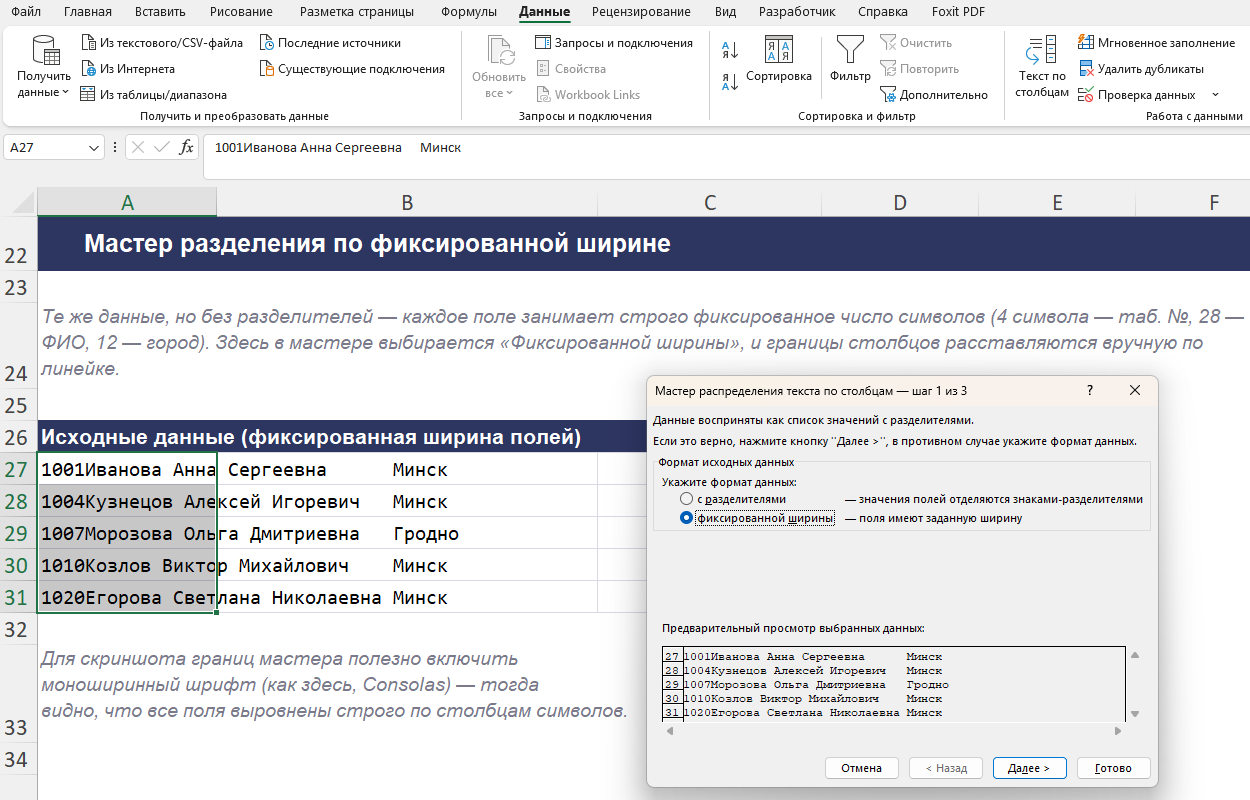Image resolution: width=1250 pixels, height=800 pixels.
Task: Open Последние источники list
Action: pos(330,43)
